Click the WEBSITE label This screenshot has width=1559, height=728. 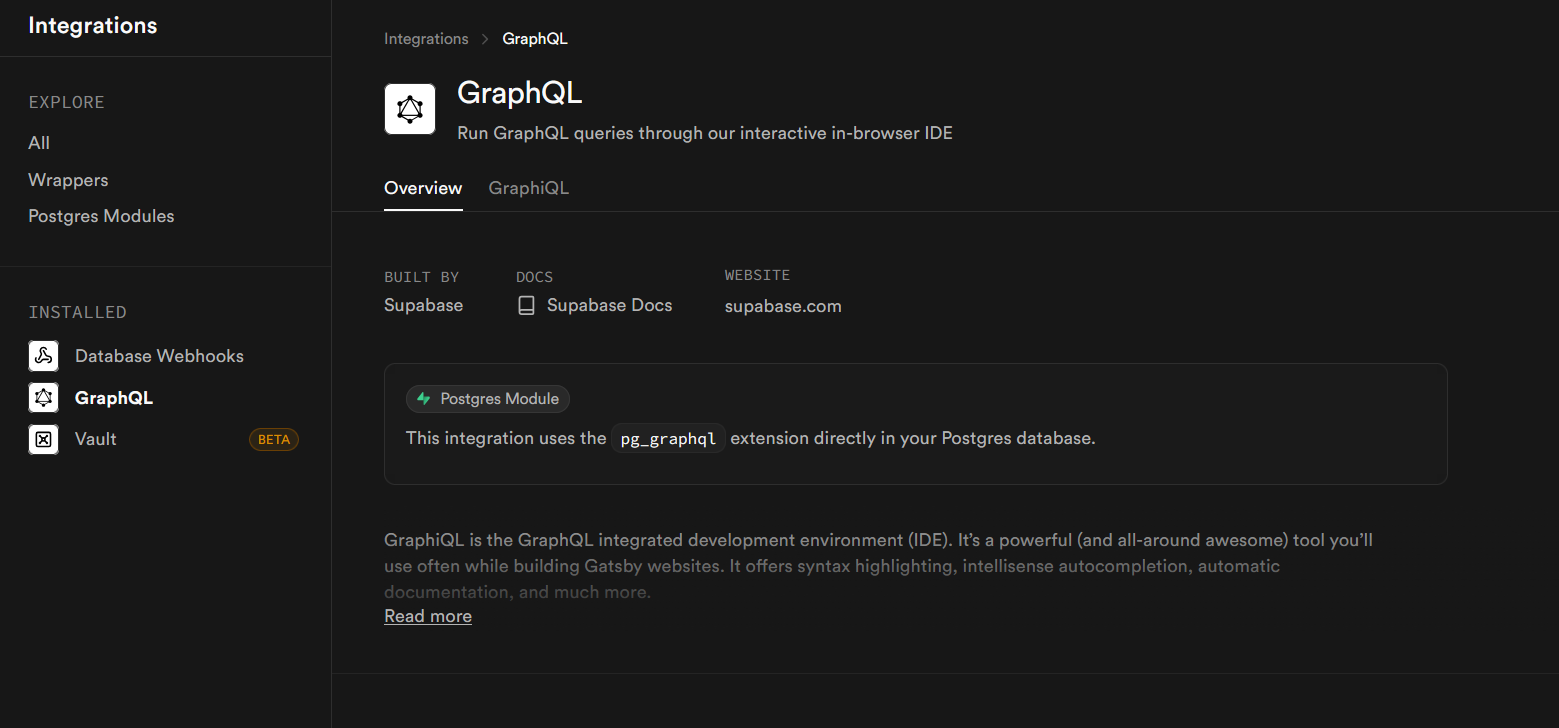[x=757, y=275]
